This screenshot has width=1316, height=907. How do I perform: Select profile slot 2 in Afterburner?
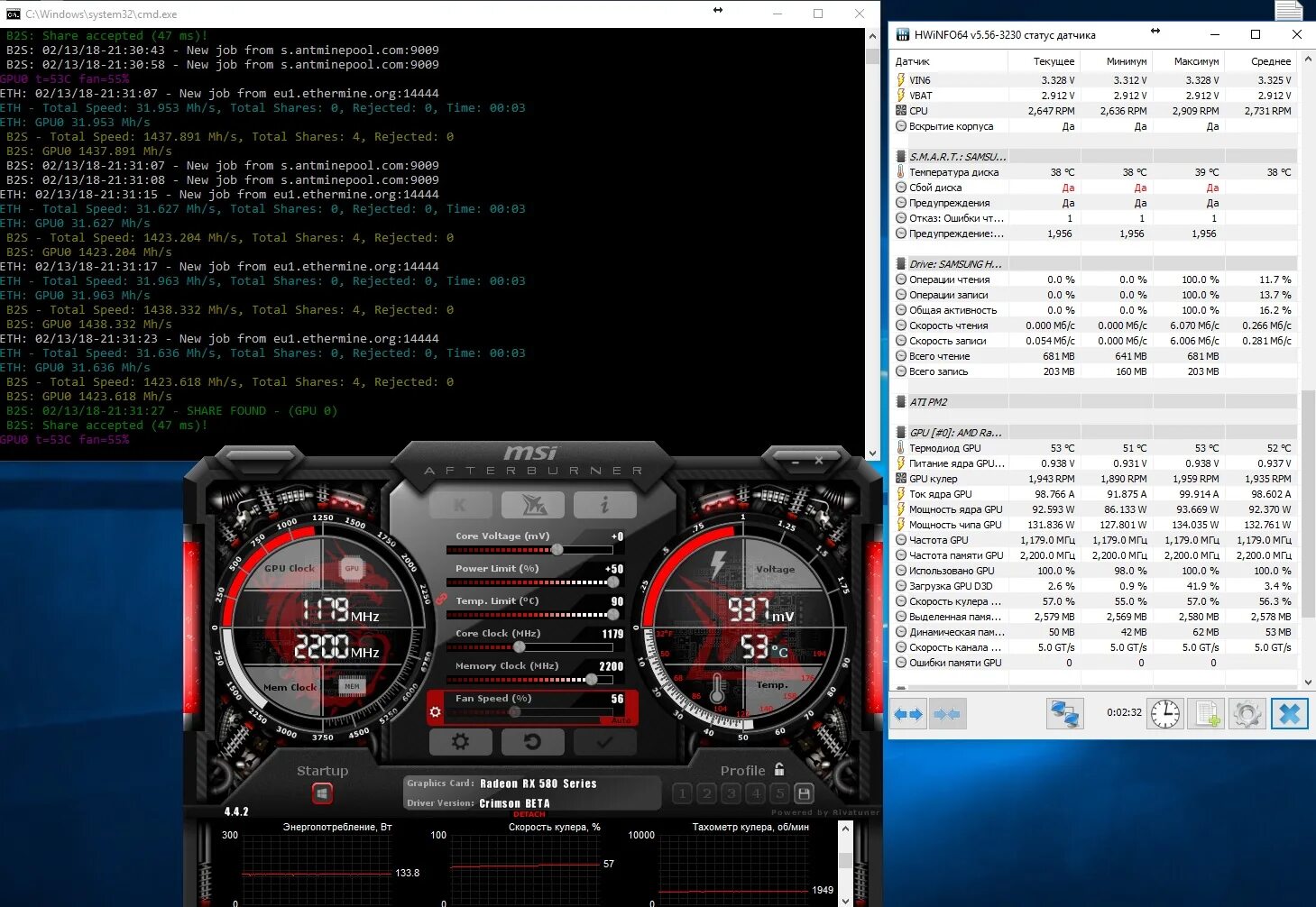pos(707,793)
